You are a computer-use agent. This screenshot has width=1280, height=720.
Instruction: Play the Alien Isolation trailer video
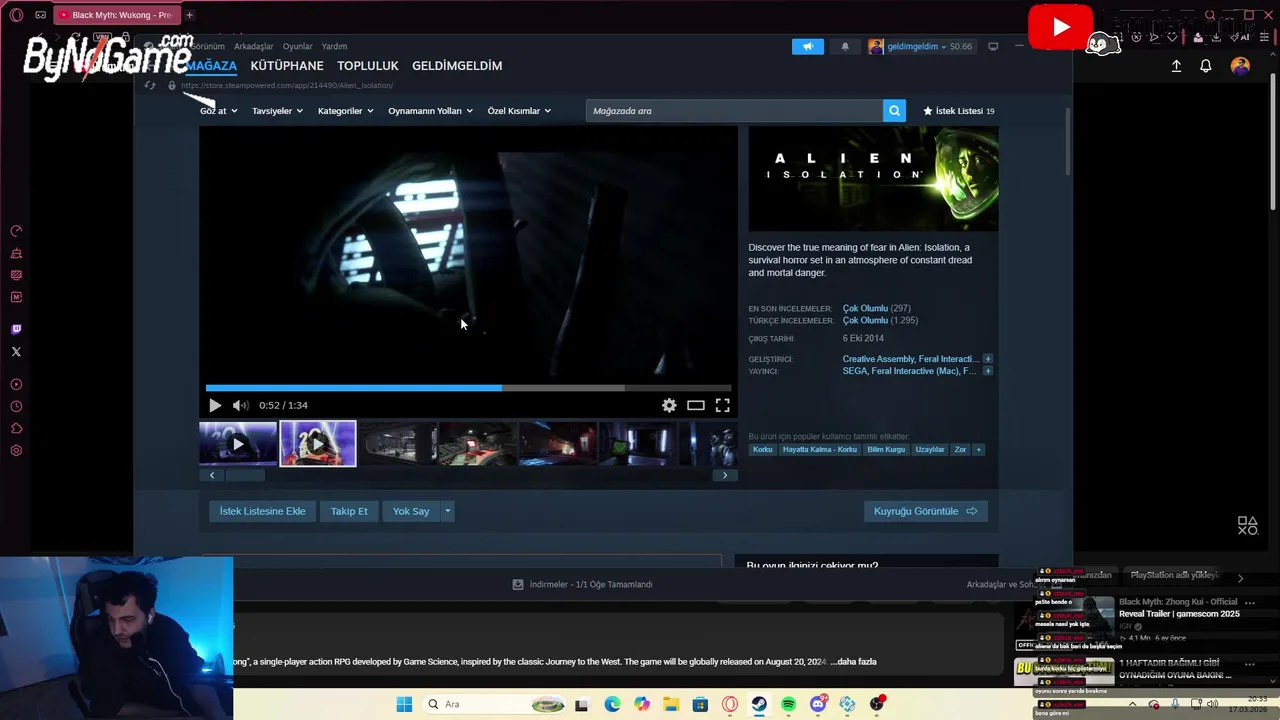pyautogui.click(x=215, y=405)
